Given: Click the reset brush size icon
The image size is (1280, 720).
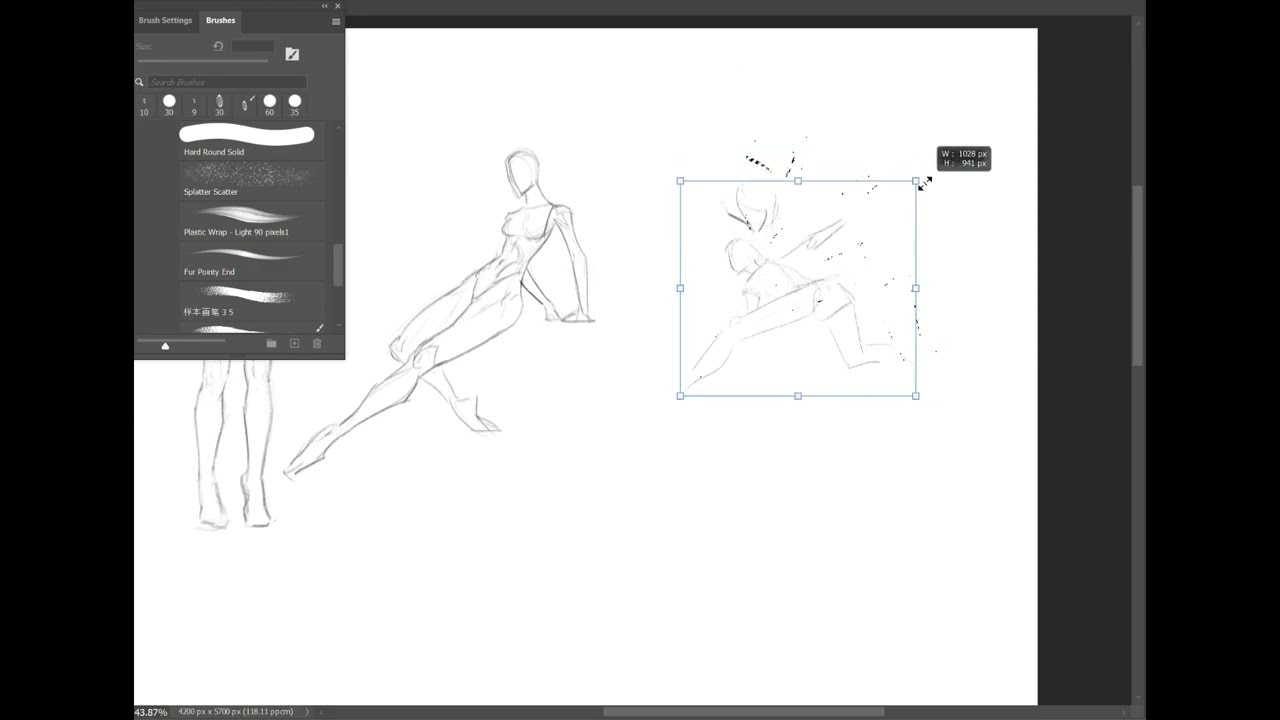Looking at the screenshot, I should point(218,46).
